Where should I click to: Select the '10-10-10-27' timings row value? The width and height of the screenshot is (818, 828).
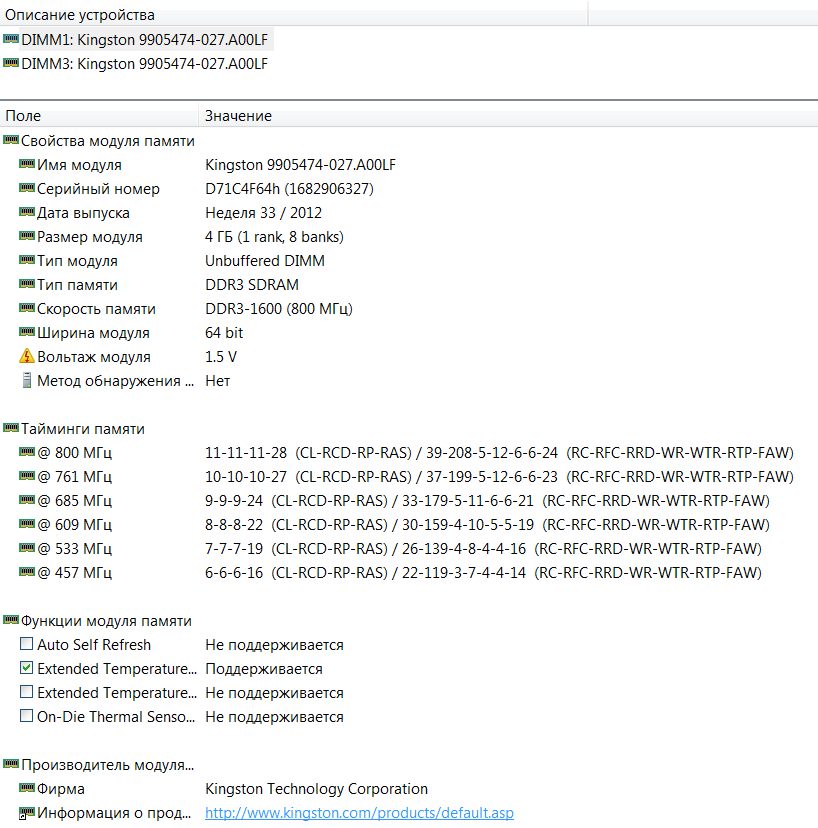point(500,477)
